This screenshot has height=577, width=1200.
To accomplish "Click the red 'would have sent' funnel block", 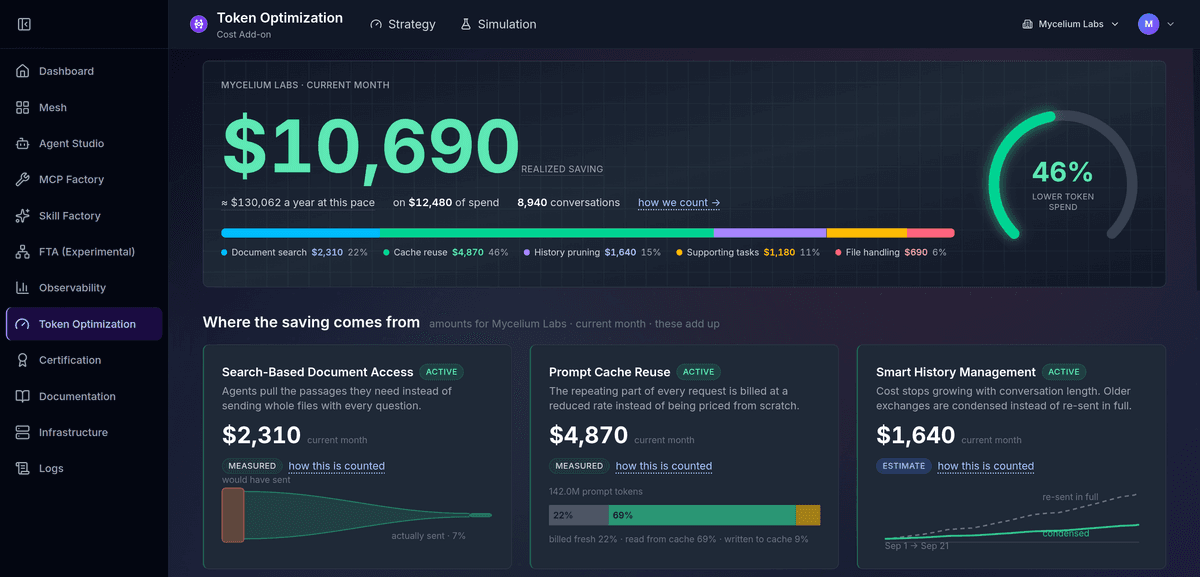I will point(233,515).
